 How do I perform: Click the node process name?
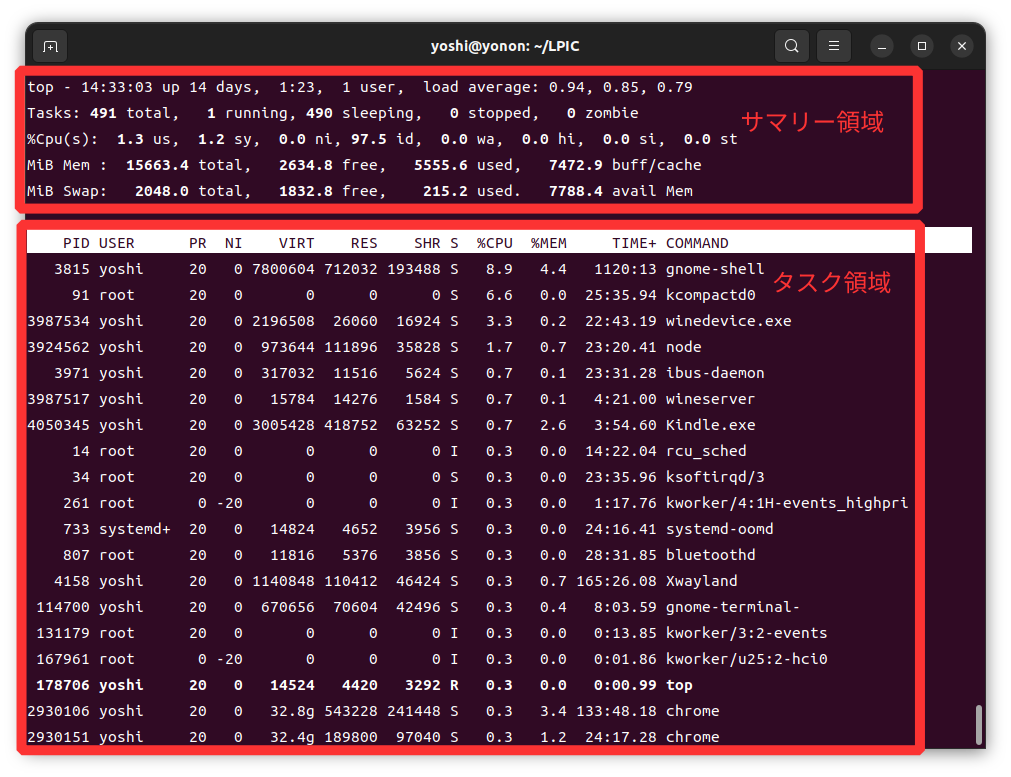coord(683,347)
